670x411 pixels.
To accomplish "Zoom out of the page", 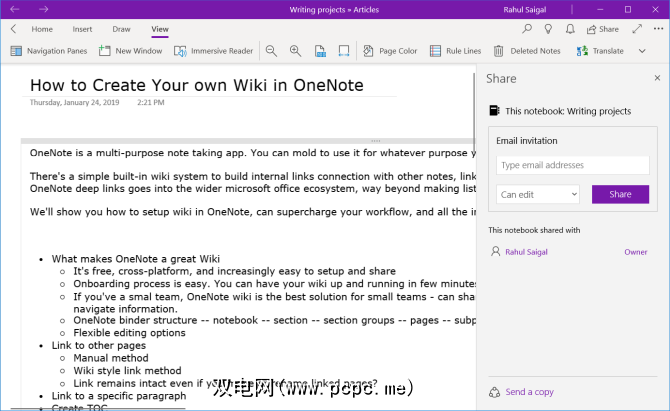I will click(x=271, y=50).
